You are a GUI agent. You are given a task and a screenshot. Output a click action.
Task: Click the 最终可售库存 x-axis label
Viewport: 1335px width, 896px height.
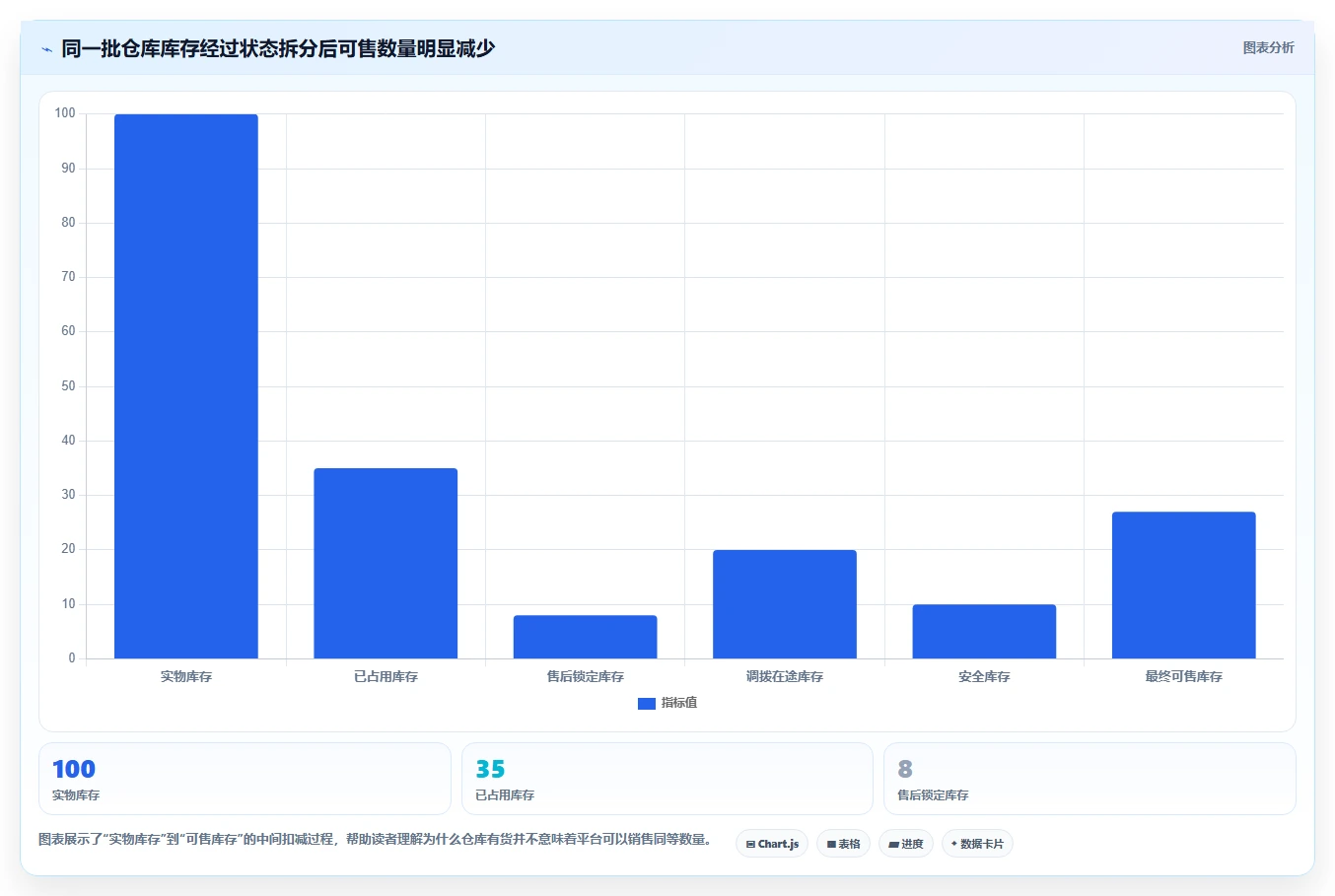[x=1184, y=677]
